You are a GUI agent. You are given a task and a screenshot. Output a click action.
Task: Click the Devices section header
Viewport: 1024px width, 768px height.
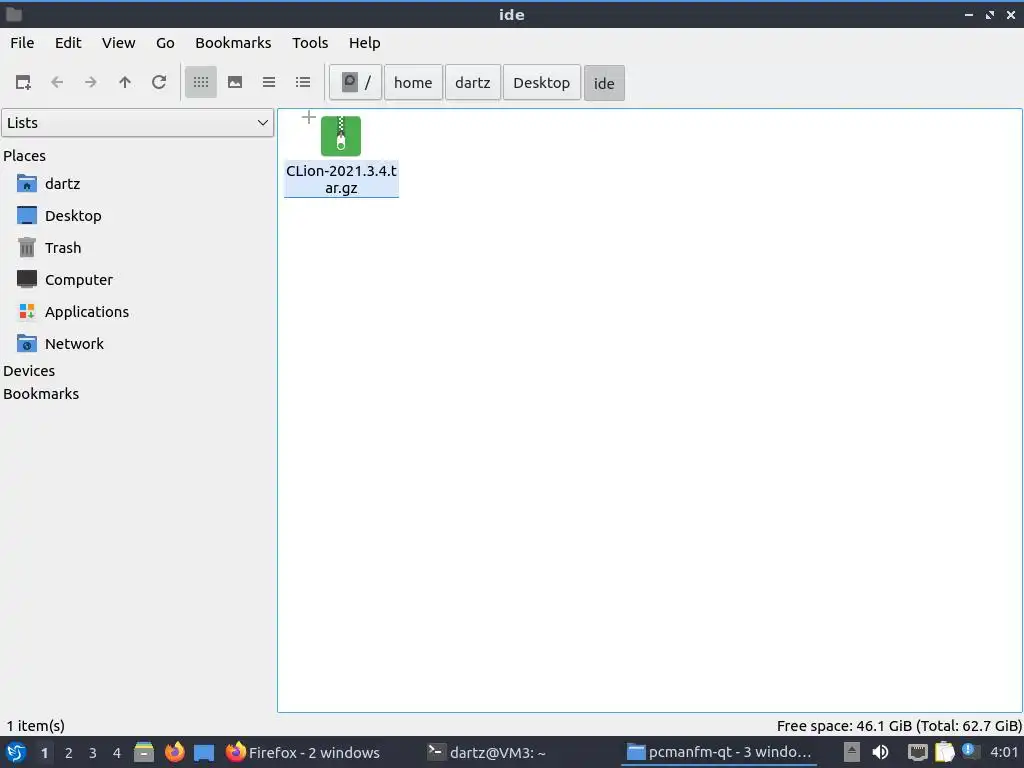(29, 370)
